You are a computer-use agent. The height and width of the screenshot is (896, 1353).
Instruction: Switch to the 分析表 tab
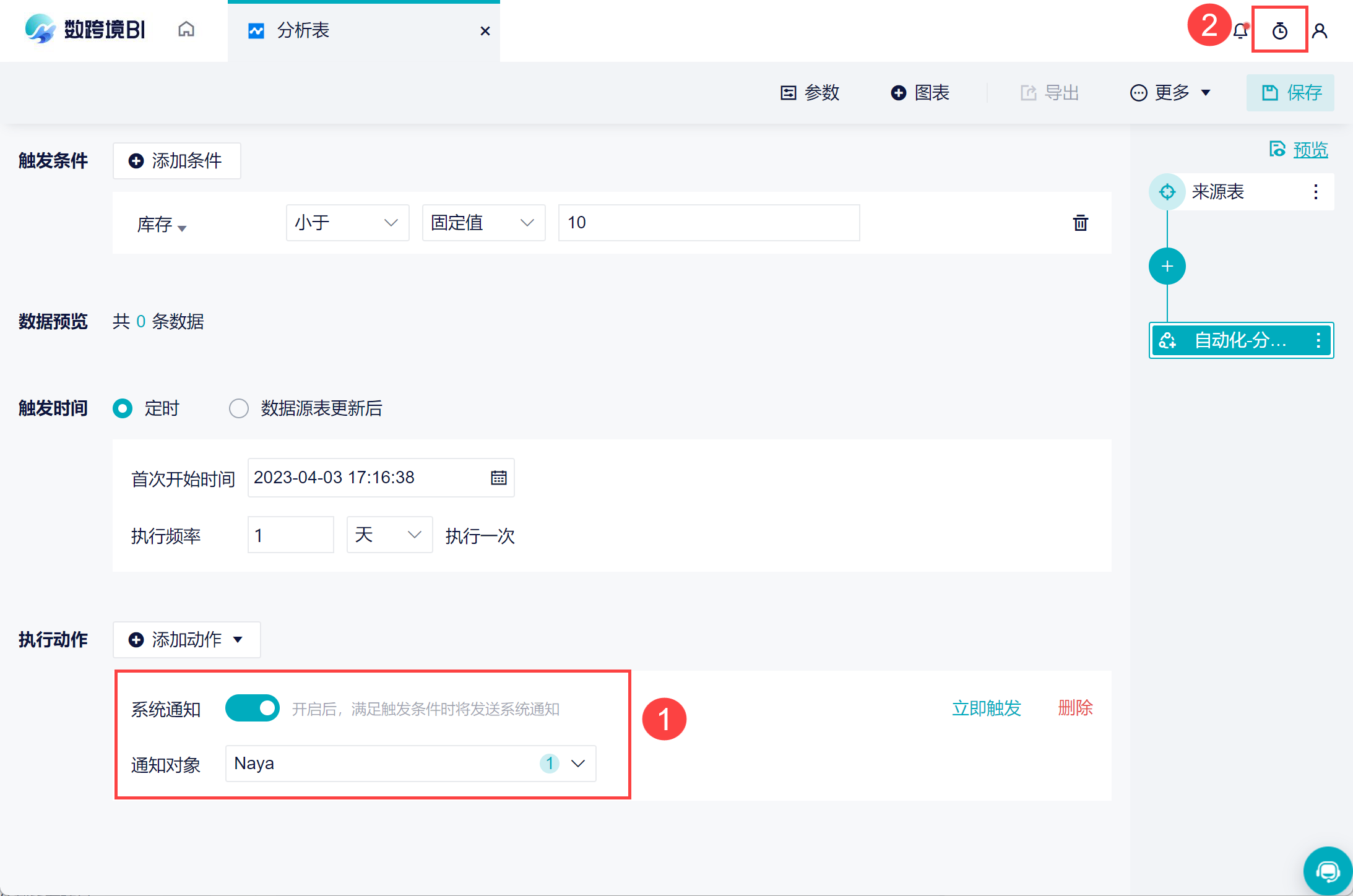(x=303, y=30)
